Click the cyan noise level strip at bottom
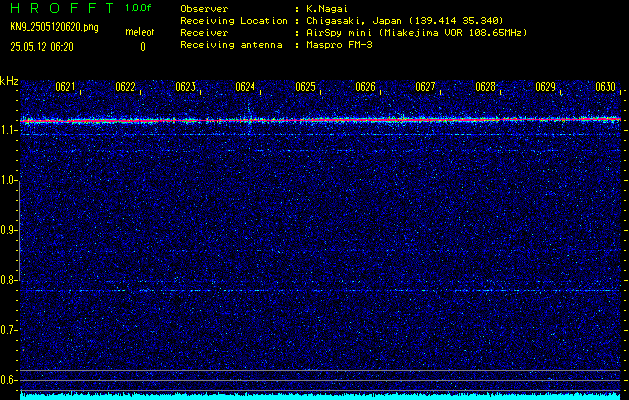This screenshot has width=629, height=400. click(320, 396)
